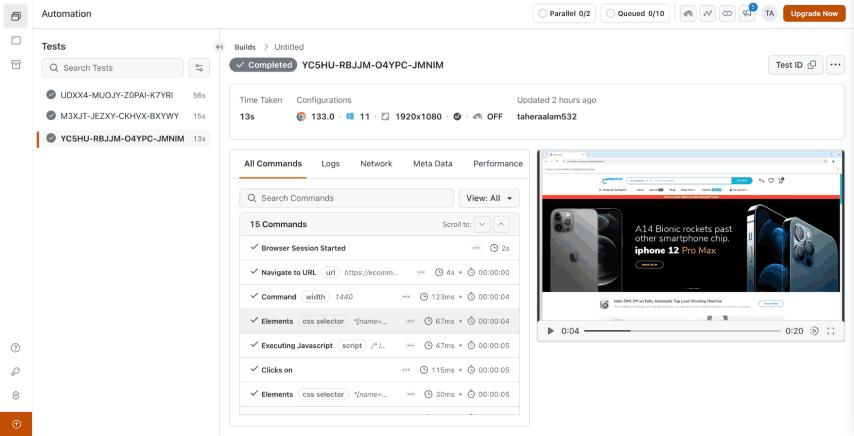The image size is (854, 436).
Task: Collapse the Tests panel with double-arrow icon
Action: click(219, 47)
